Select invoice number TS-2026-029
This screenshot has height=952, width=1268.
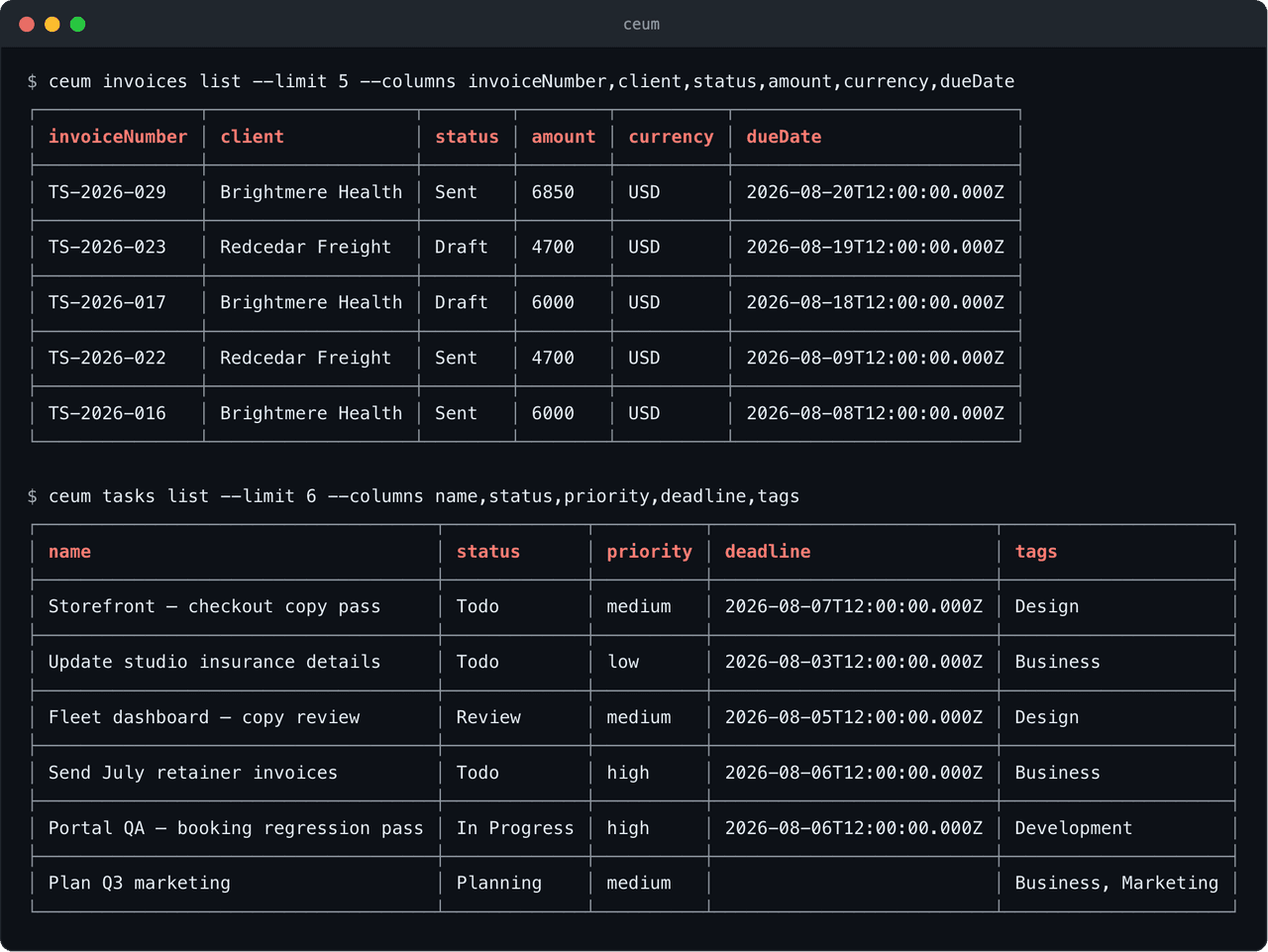tap(107, 192)
